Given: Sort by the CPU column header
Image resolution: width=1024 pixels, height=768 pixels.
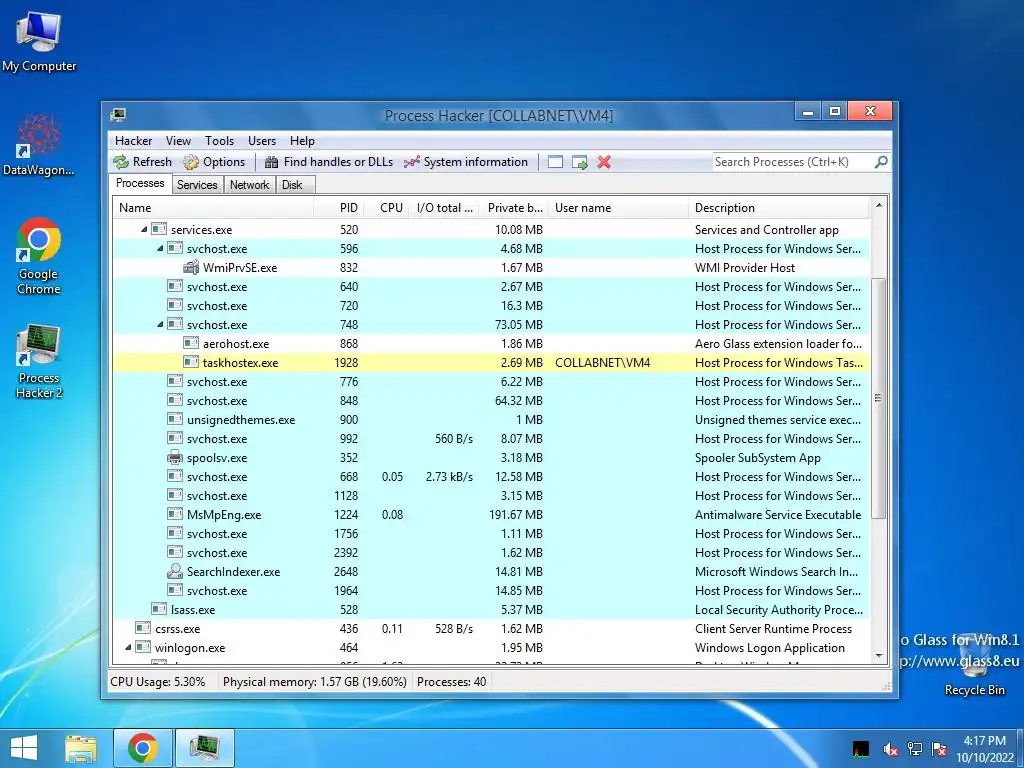Looking at the screenshot, I should click(x=386, y=208).
